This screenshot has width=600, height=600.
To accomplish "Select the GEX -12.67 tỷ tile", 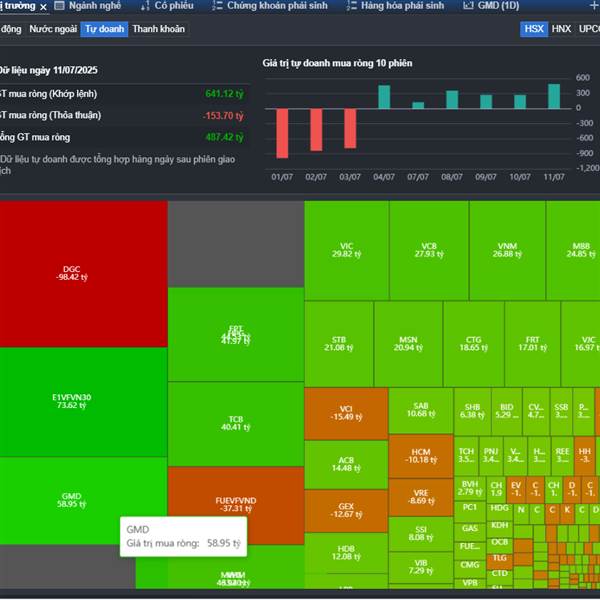I will 346,510.
